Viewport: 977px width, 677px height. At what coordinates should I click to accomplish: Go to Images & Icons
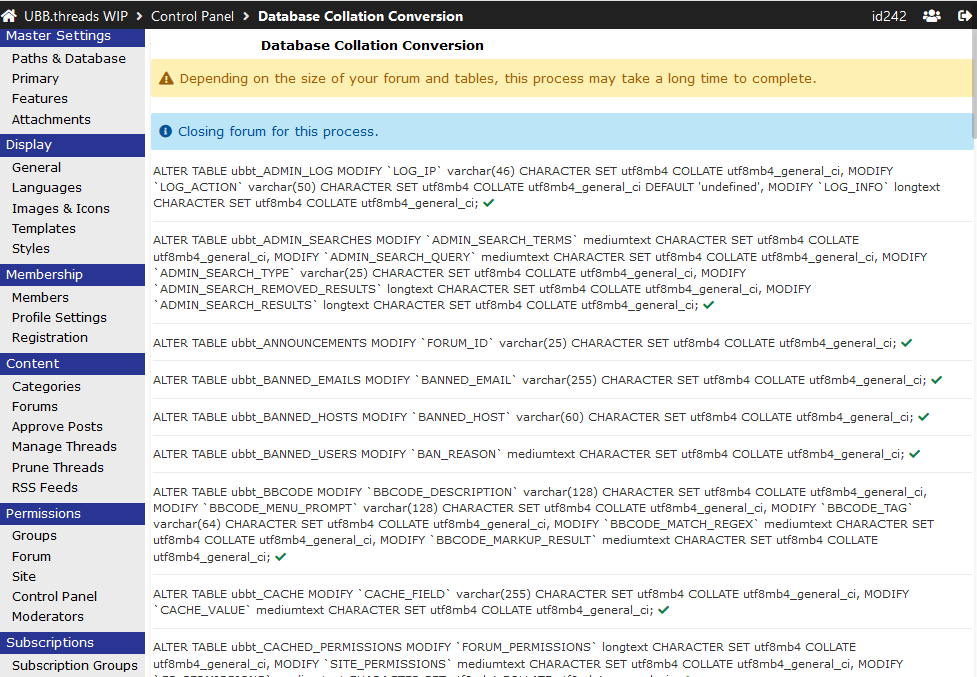[60, 208]
